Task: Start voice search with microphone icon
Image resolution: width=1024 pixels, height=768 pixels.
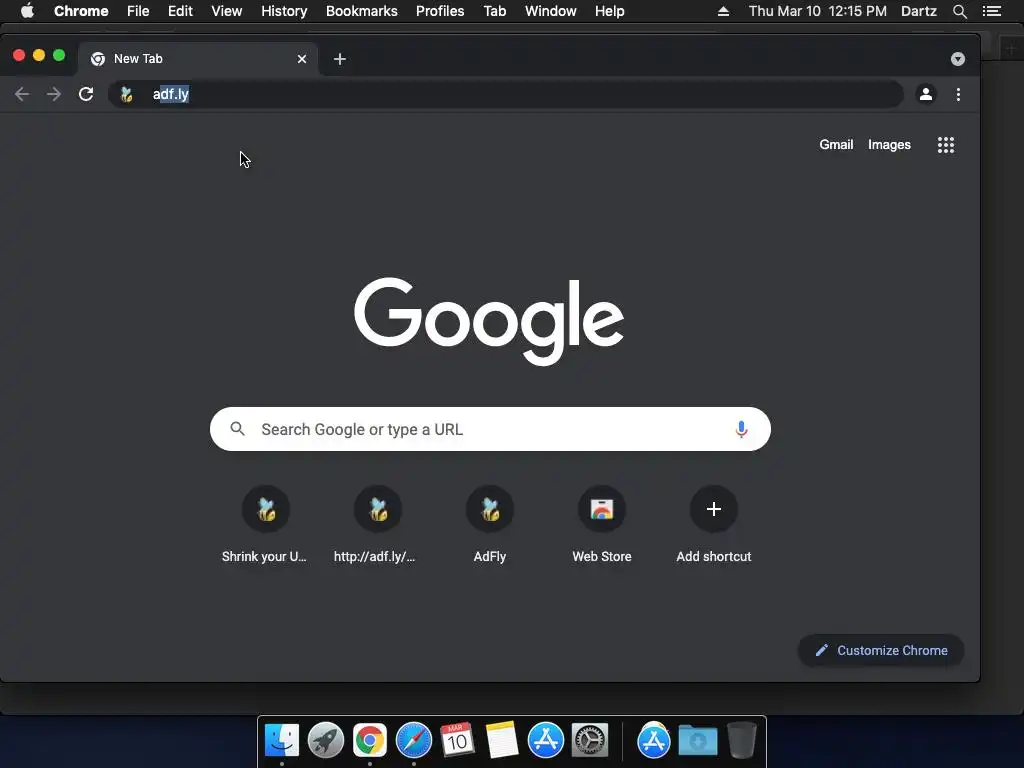Action: (741, 429)
